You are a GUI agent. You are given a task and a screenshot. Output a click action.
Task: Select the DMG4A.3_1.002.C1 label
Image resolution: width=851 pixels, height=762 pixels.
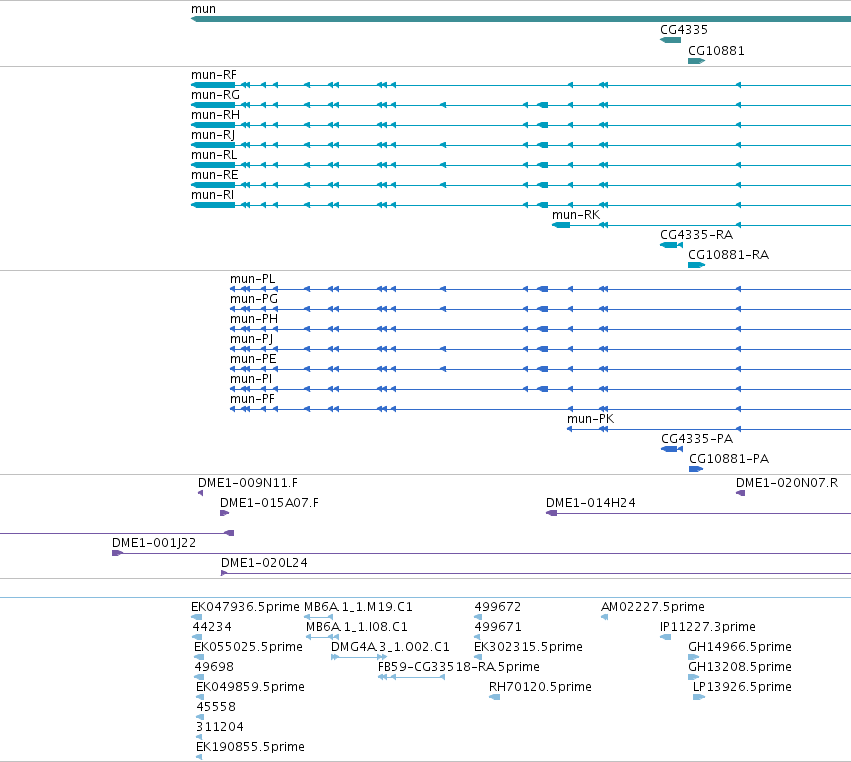pos(390,646)
